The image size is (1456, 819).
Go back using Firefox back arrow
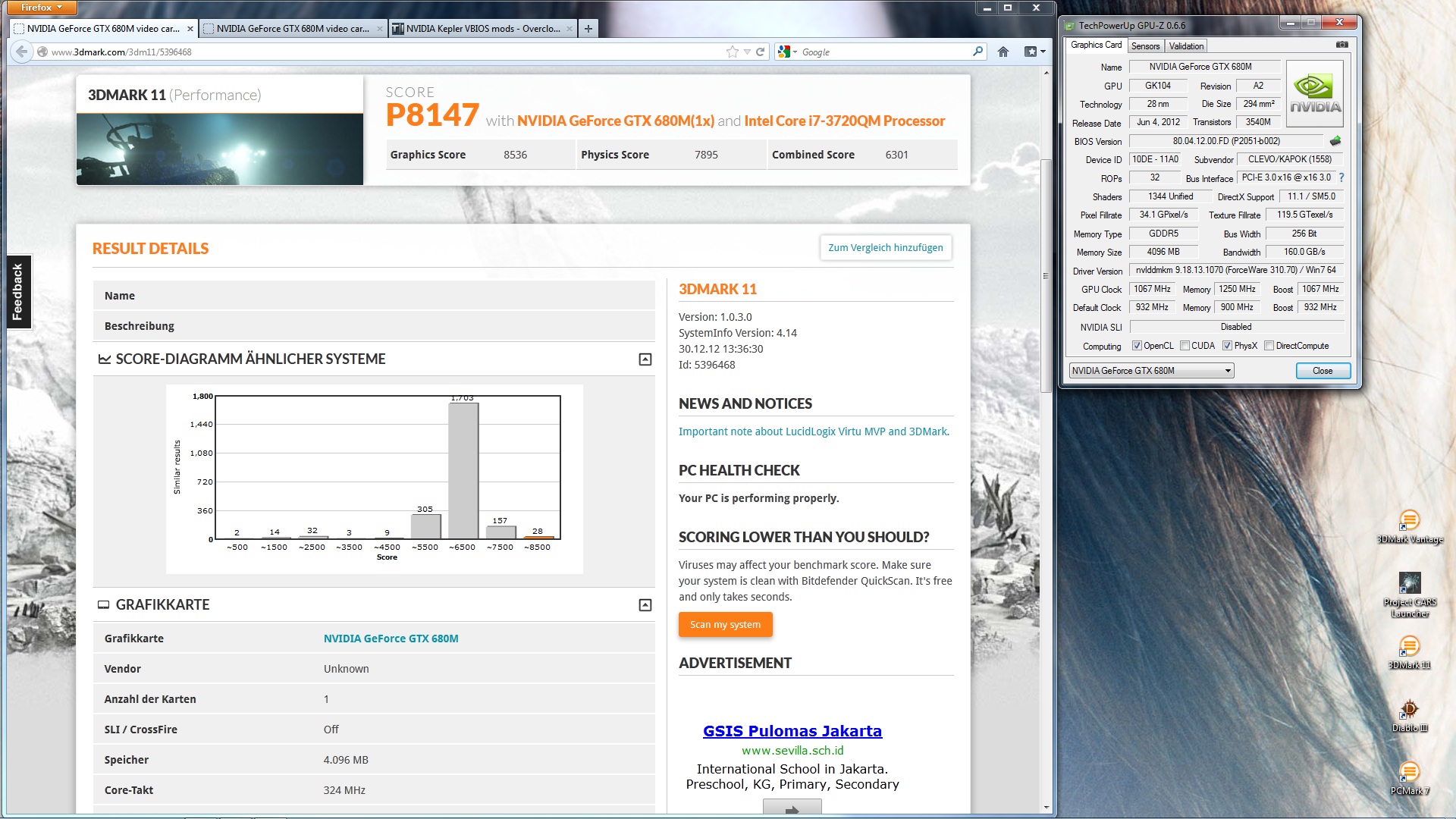click(x=21, y=52)
